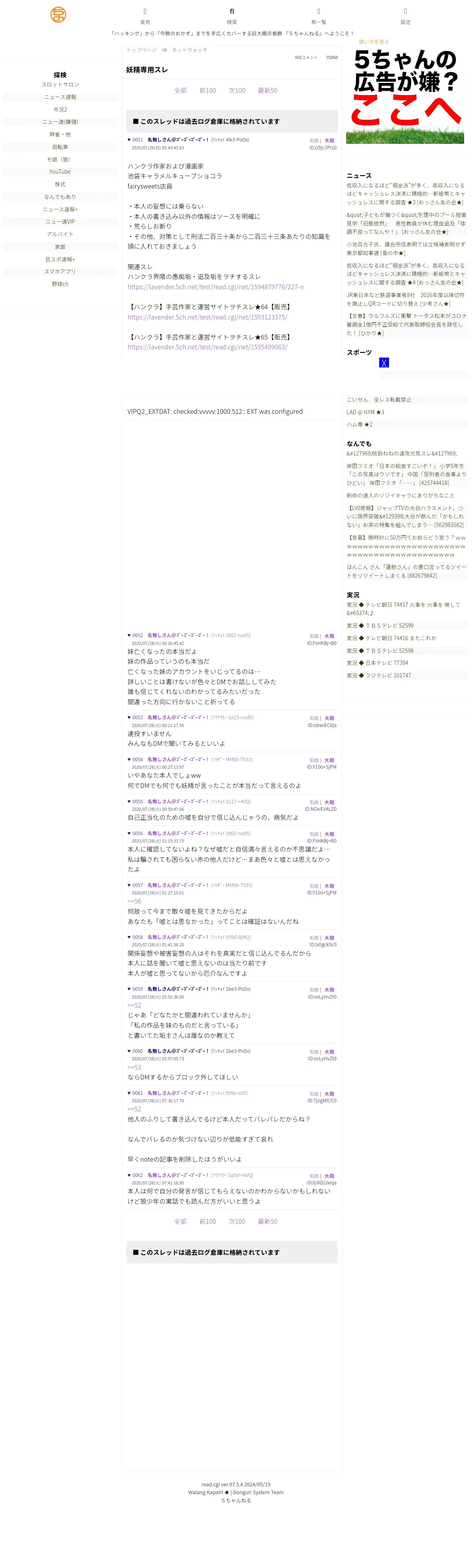472x1568 pixels.
Task: Open the 剣術の達人のジジイキャラ thread
Action: click(x=401, y=496)
